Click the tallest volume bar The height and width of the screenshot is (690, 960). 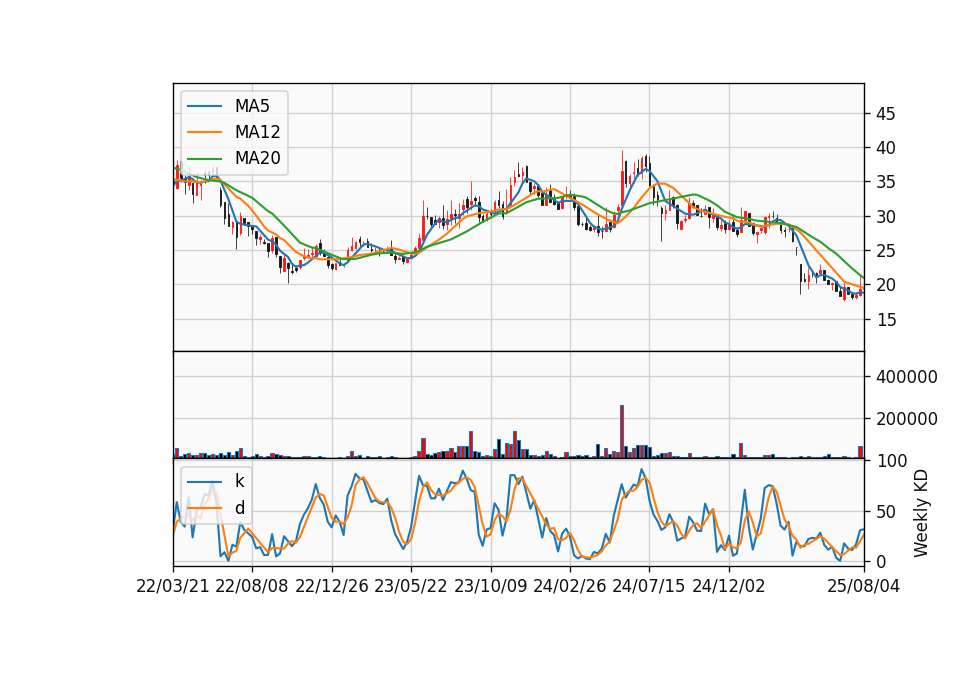tap(622, 432)
